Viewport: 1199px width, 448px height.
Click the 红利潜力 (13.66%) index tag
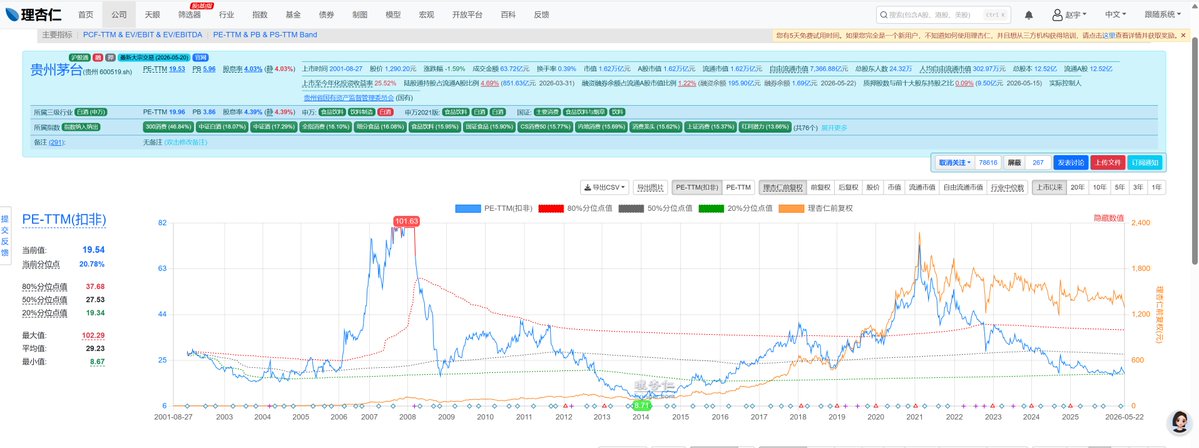(765, 128)
